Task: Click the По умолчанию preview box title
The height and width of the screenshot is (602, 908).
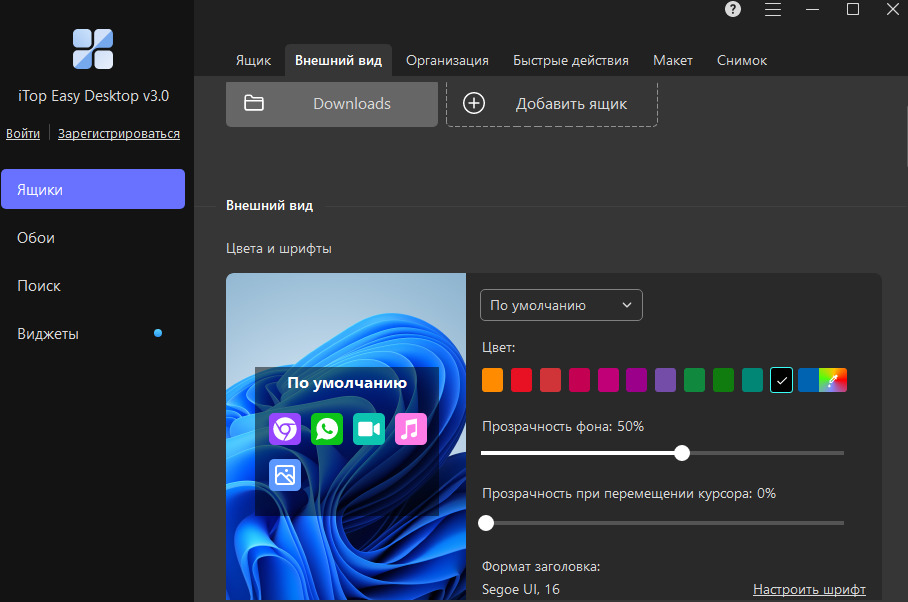Action: 347,383
